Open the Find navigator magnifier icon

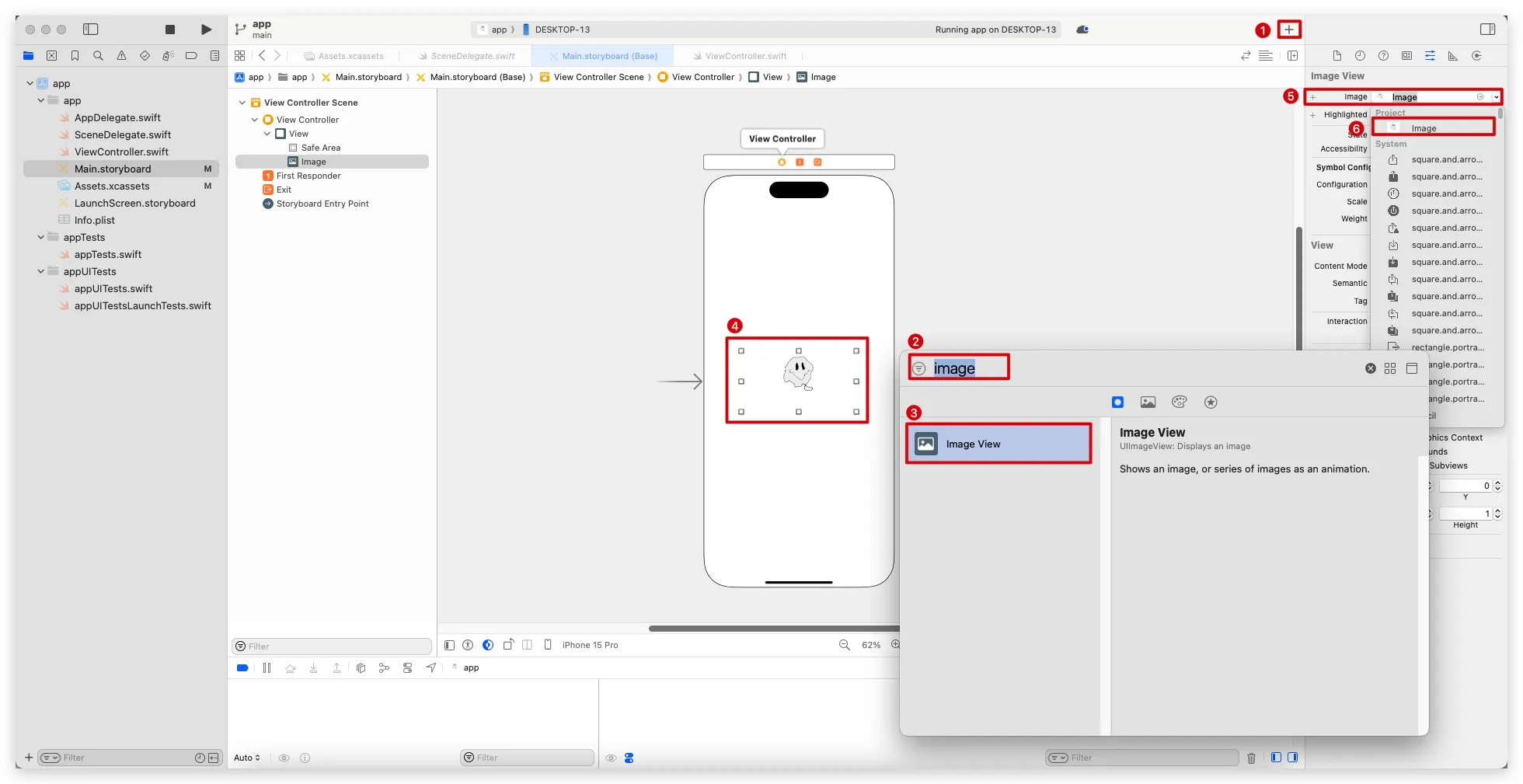click(98, 56)
